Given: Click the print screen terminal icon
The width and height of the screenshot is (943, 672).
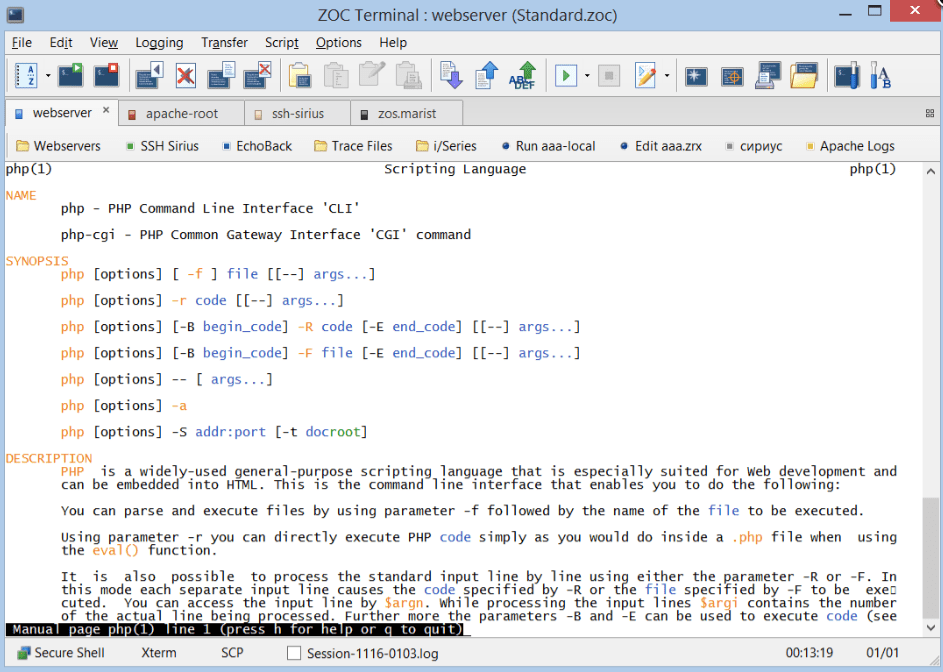Looking at the screenshot, I should (x=768, y=76).
